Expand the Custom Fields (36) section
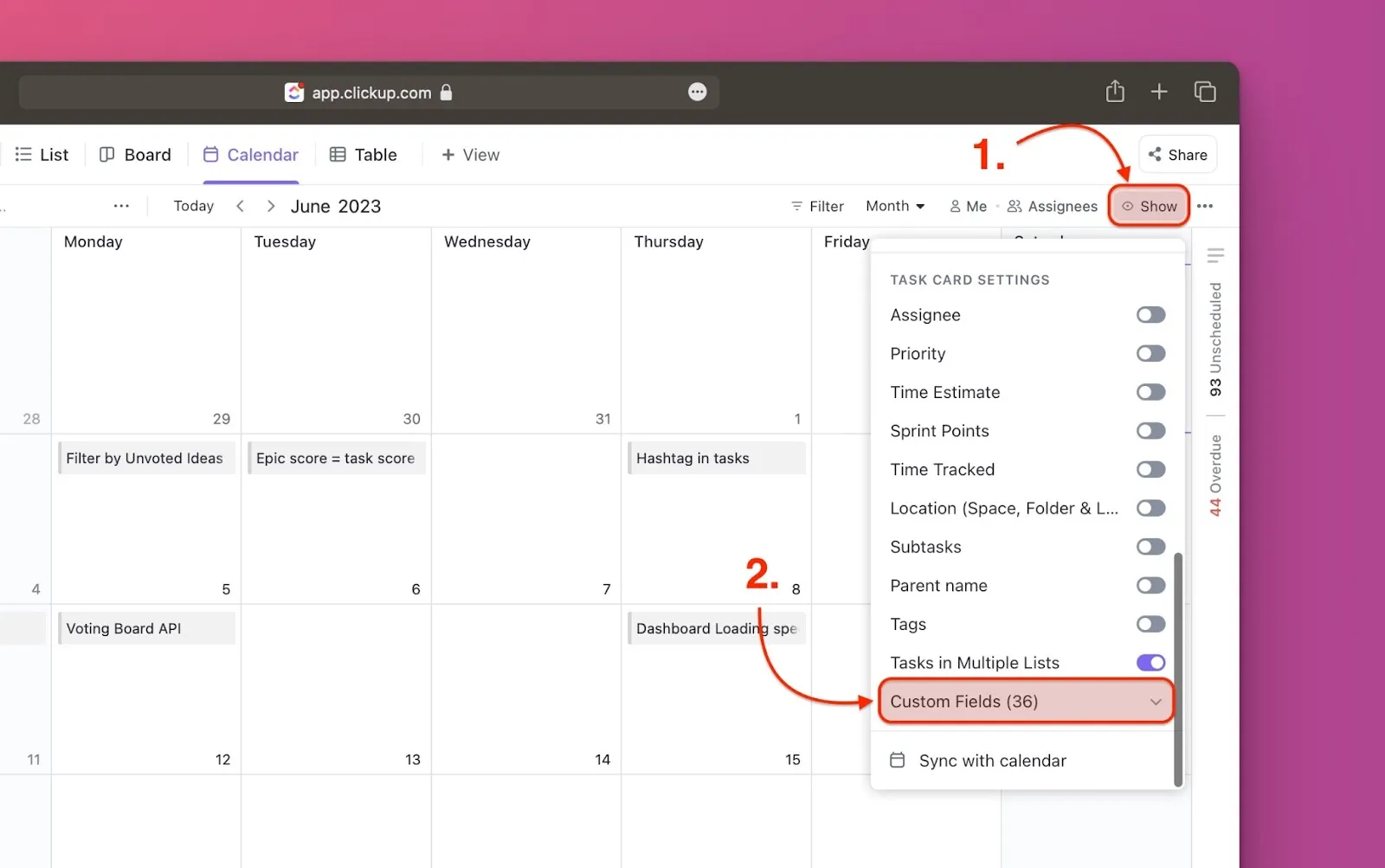 pyautogui.click(x=1026, y=702)
